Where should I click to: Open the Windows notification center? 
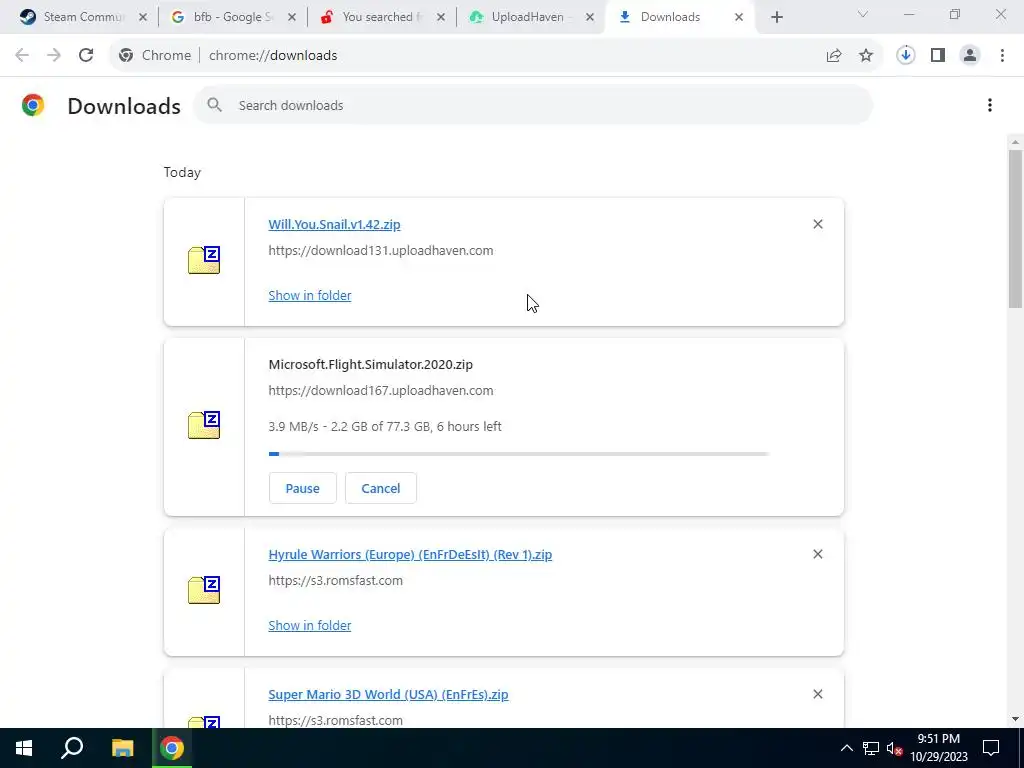(991, 748)
